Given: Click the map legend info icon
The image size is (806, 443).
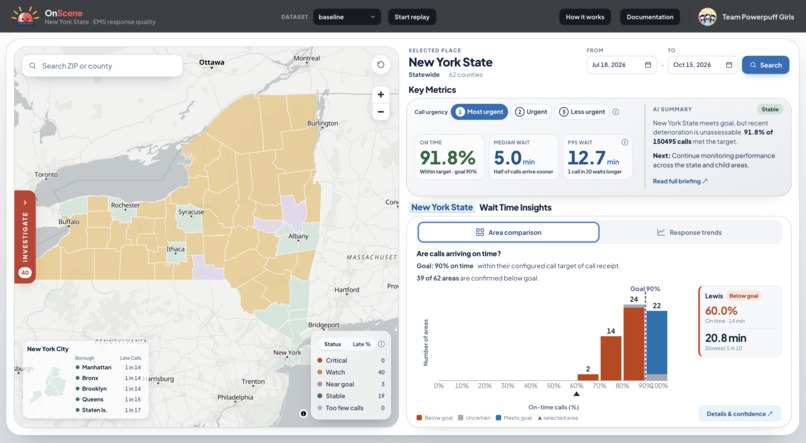Looking at the screenshot, I should pos(381,344).
